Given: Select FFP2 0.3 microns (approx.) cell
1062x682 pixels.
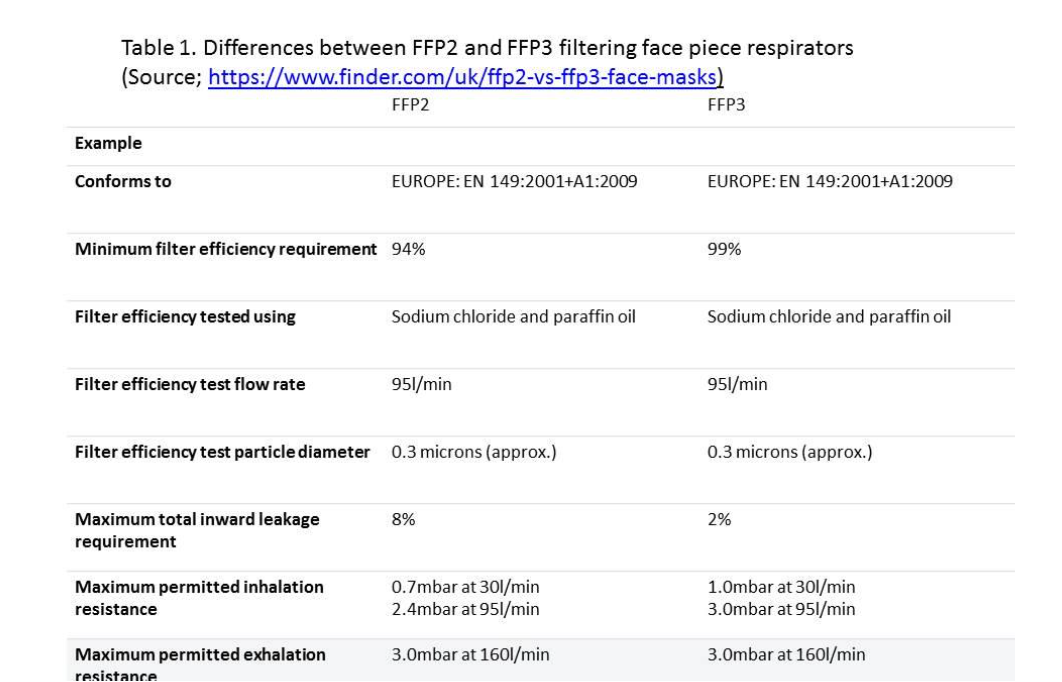Looking at the screenshot, I should click(474, 452).
